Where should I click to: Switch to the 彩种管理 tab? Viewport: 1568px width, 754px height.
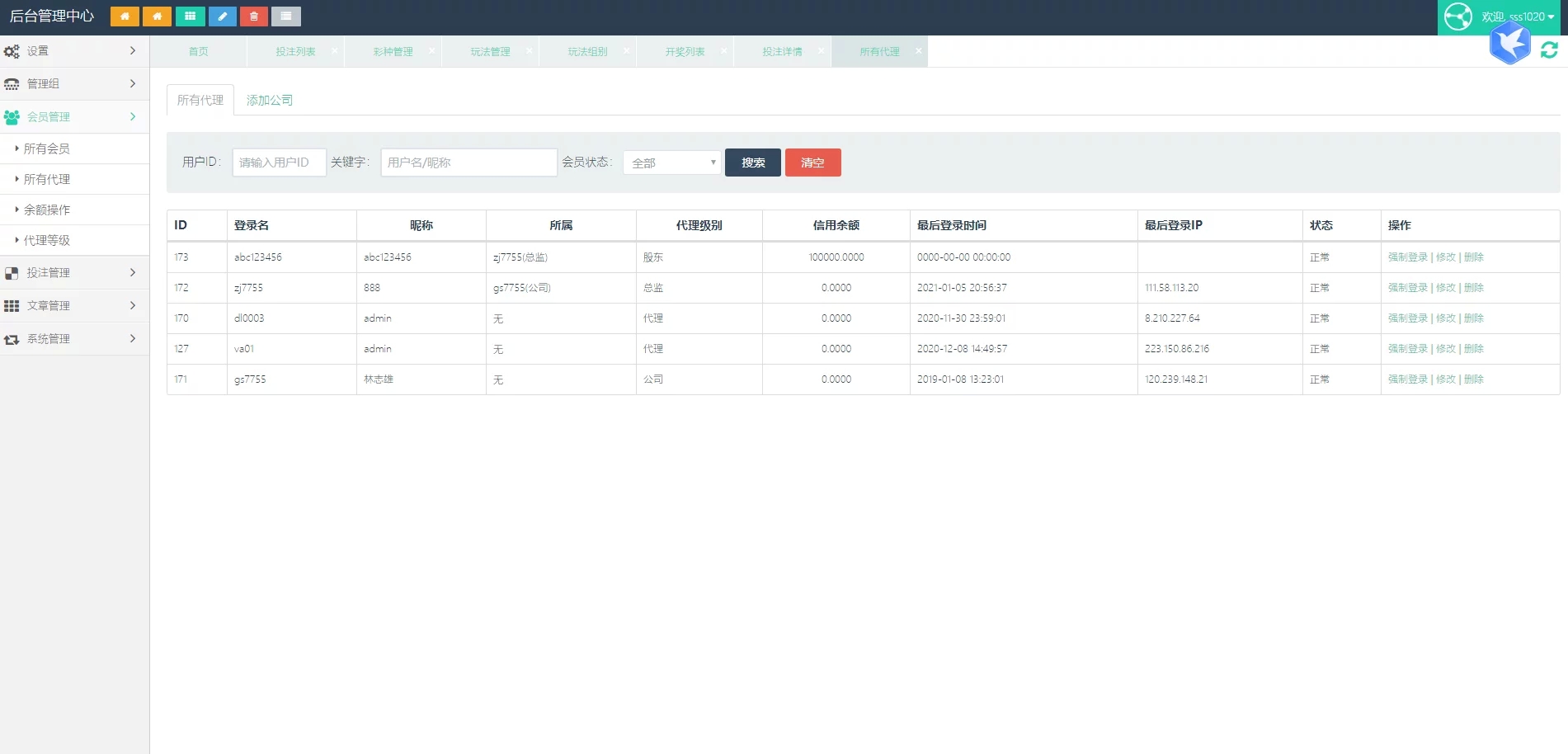click(393, 52)
